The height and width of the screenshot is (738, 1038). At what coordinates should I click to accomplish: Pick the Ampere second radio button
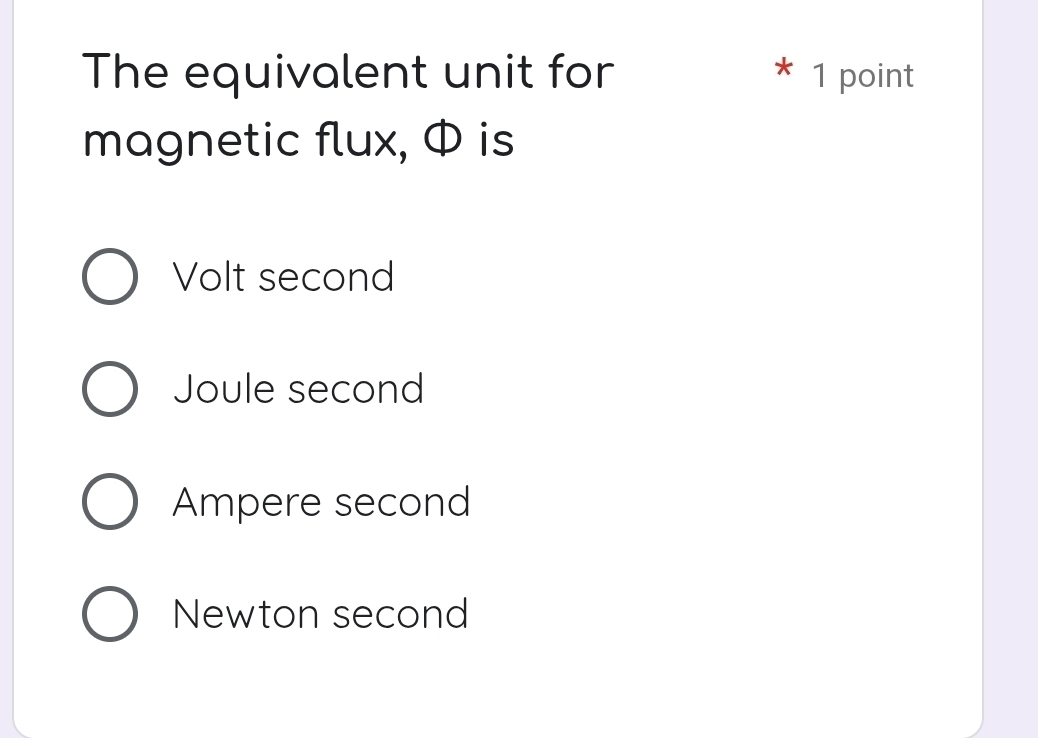(x=110, y=502)
